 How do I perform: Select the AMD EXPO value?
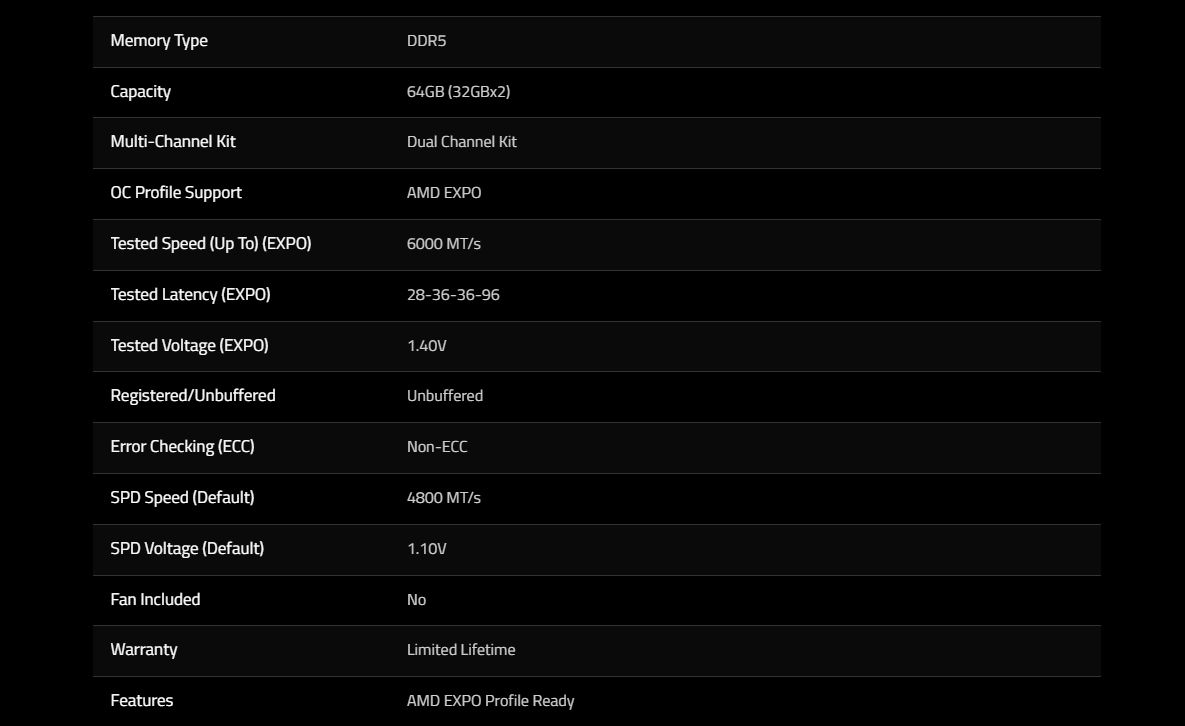pyautogui.click(x=444, y=193)
